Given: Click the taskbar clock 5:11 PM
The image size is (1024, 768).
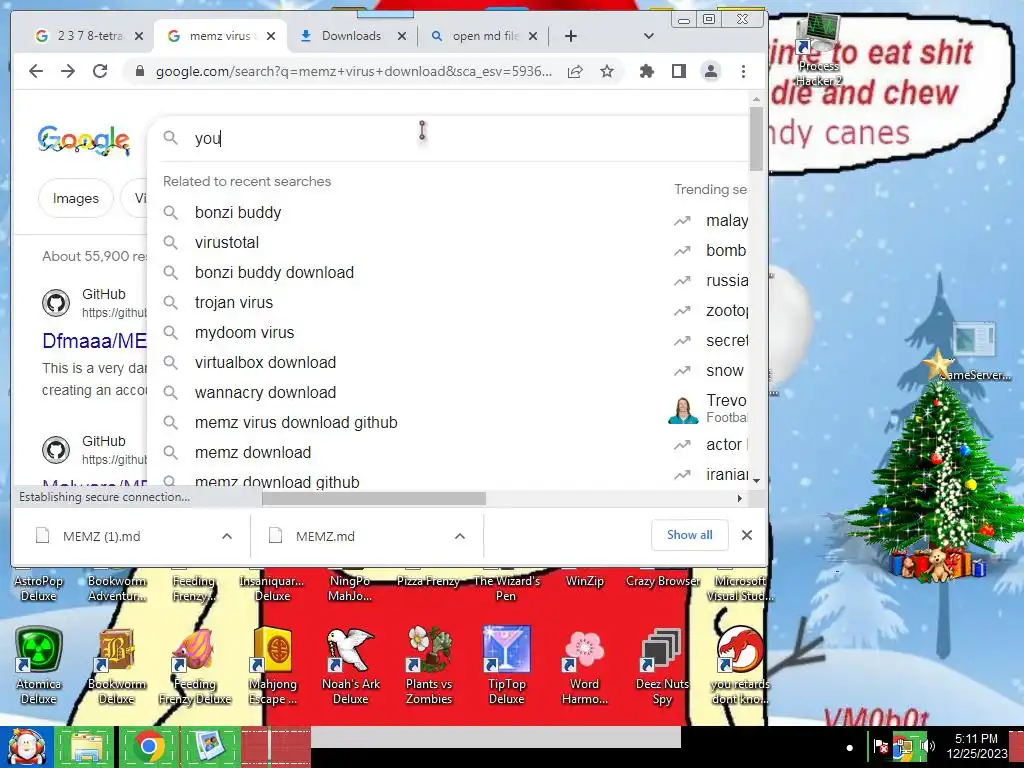Looking at the screenshot, I should coord(976,746).
